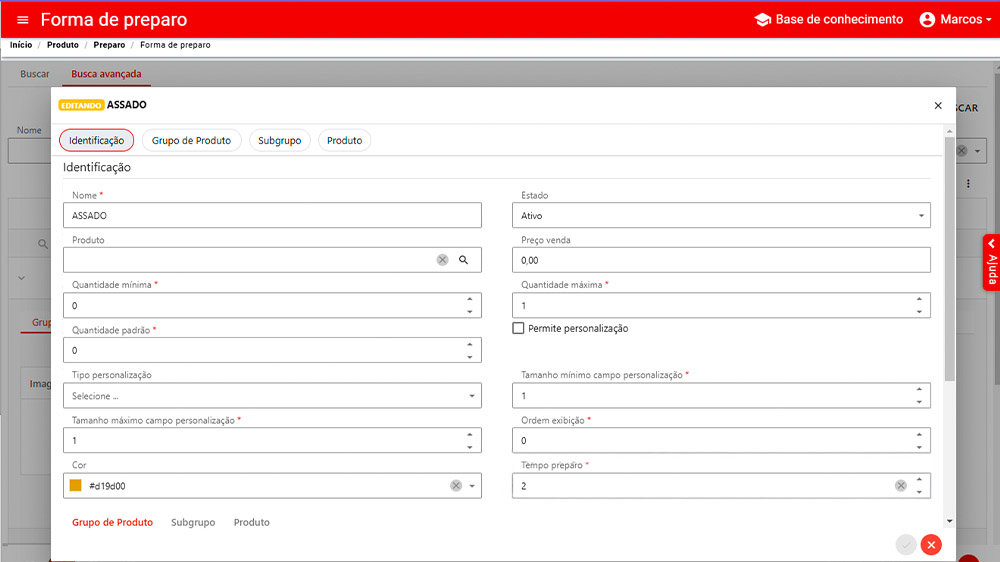Screen dimensions: 1000x562
Task: Decrease Quantidade mínima with down arrow
Action: point(470,312)
